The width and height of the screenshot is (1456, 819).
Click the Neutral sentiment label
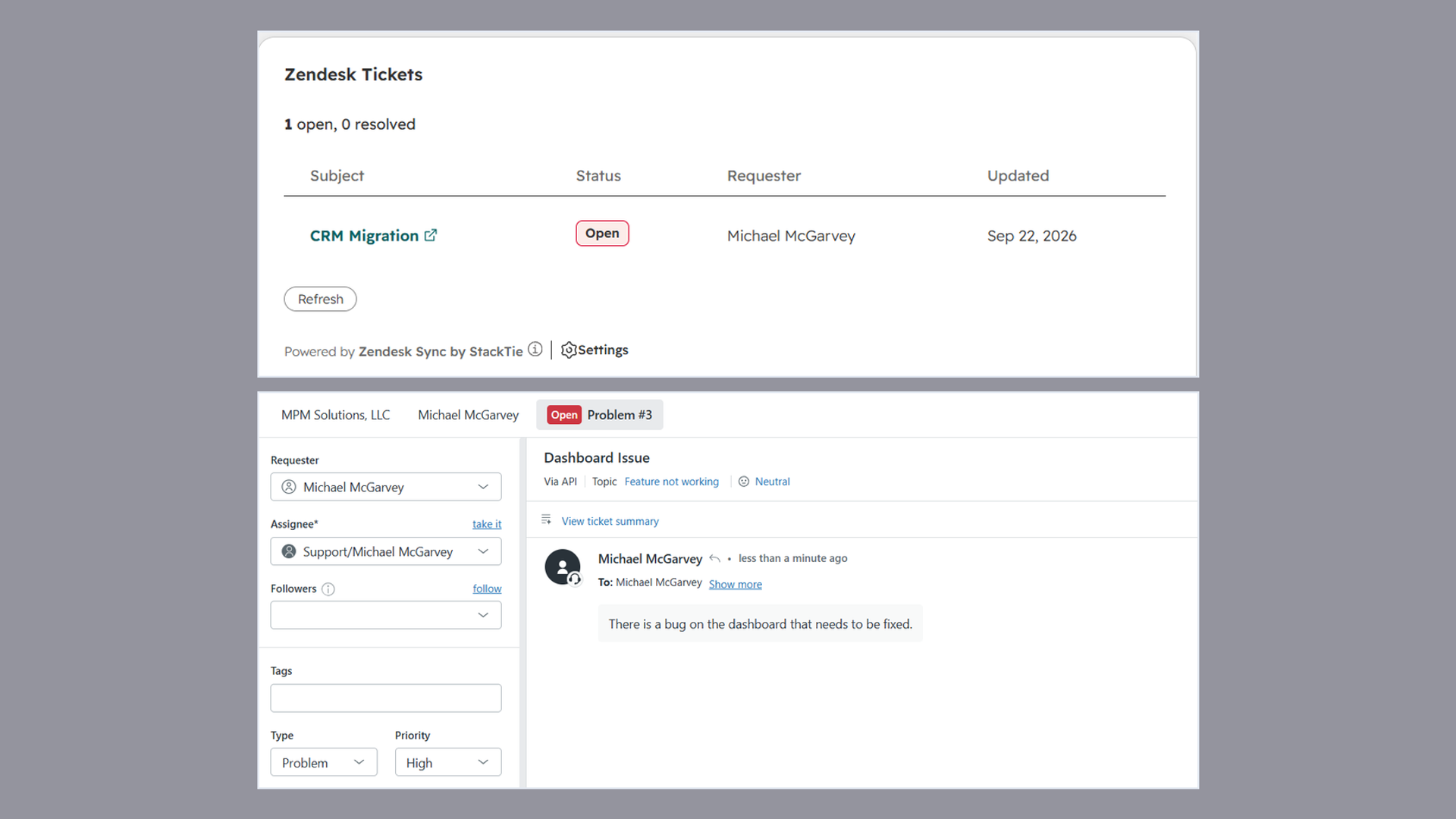point(773,482)
